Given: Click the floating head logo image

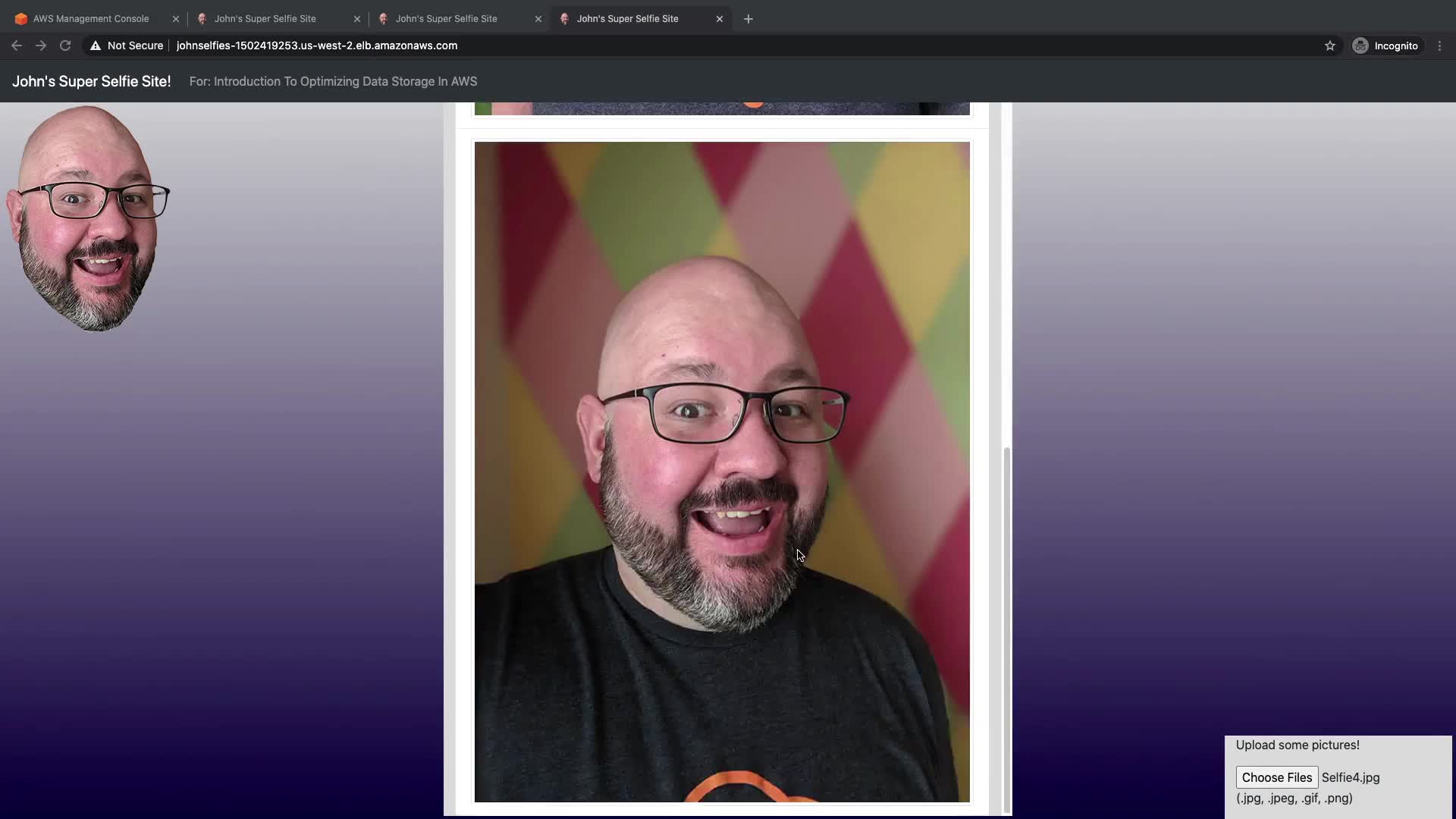Looking at the screenshot, I should tap(87, 218).
